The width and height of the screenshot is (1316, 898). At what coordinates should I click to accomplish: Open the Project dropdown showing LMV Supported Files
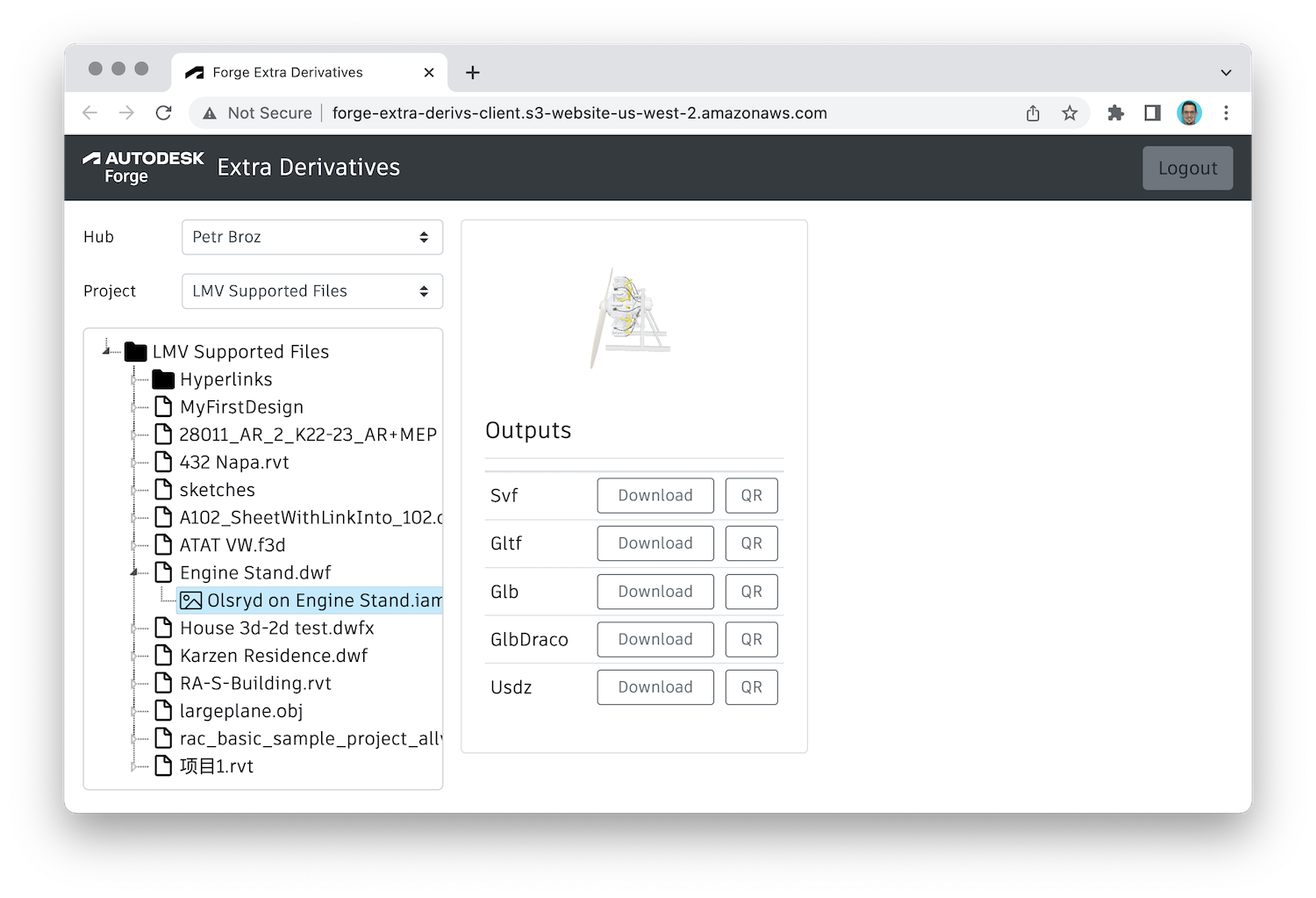(312, 291)
